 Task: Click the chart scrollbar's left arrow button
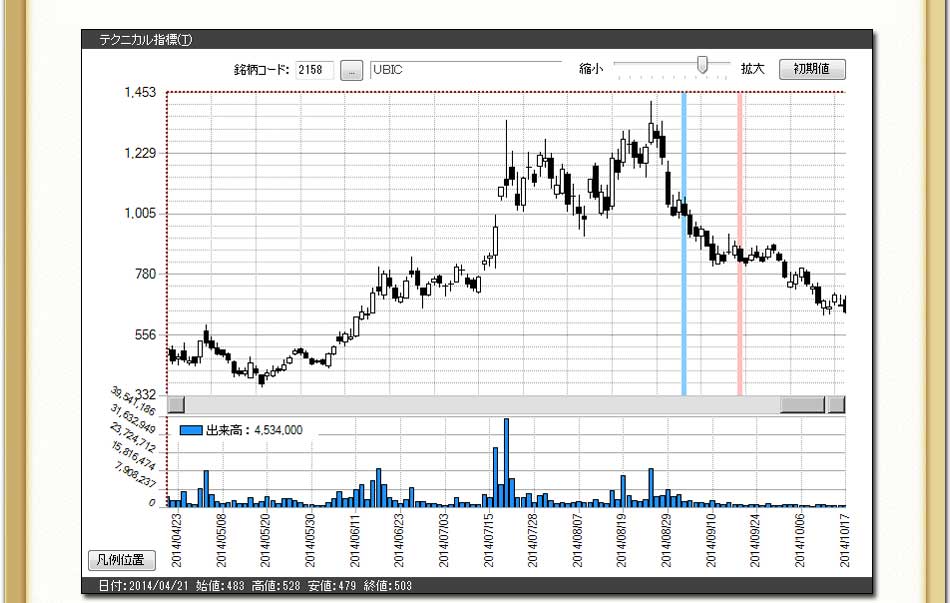tap(176, 405)
